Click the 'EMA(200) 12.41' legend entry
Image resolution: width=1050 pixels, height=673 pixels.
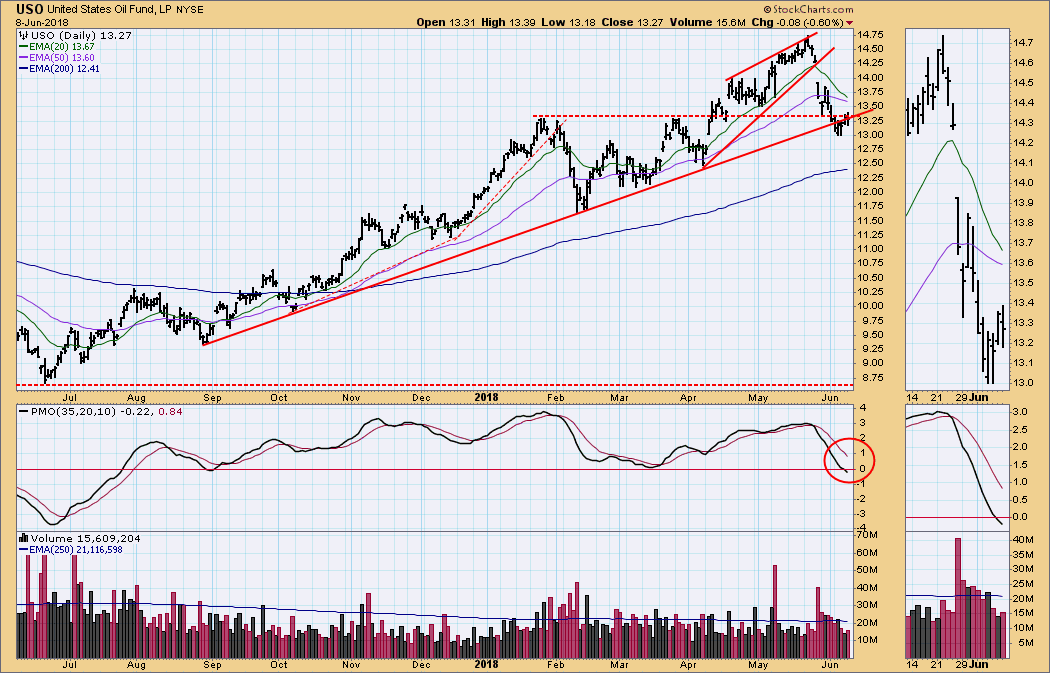[x=64, y=68]
